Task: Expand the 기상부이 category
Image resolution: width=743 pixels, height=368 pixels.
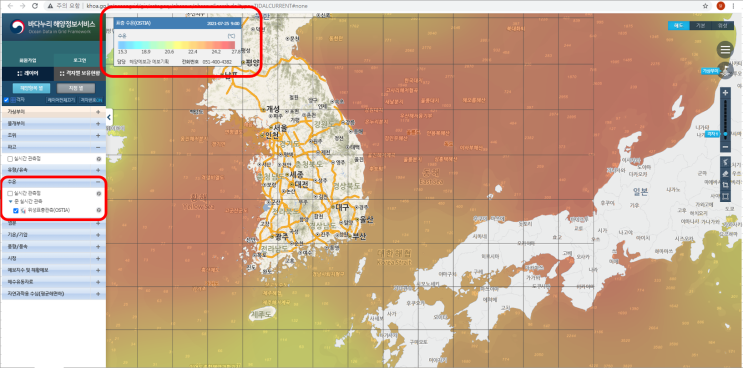Action: coord(98,112)
